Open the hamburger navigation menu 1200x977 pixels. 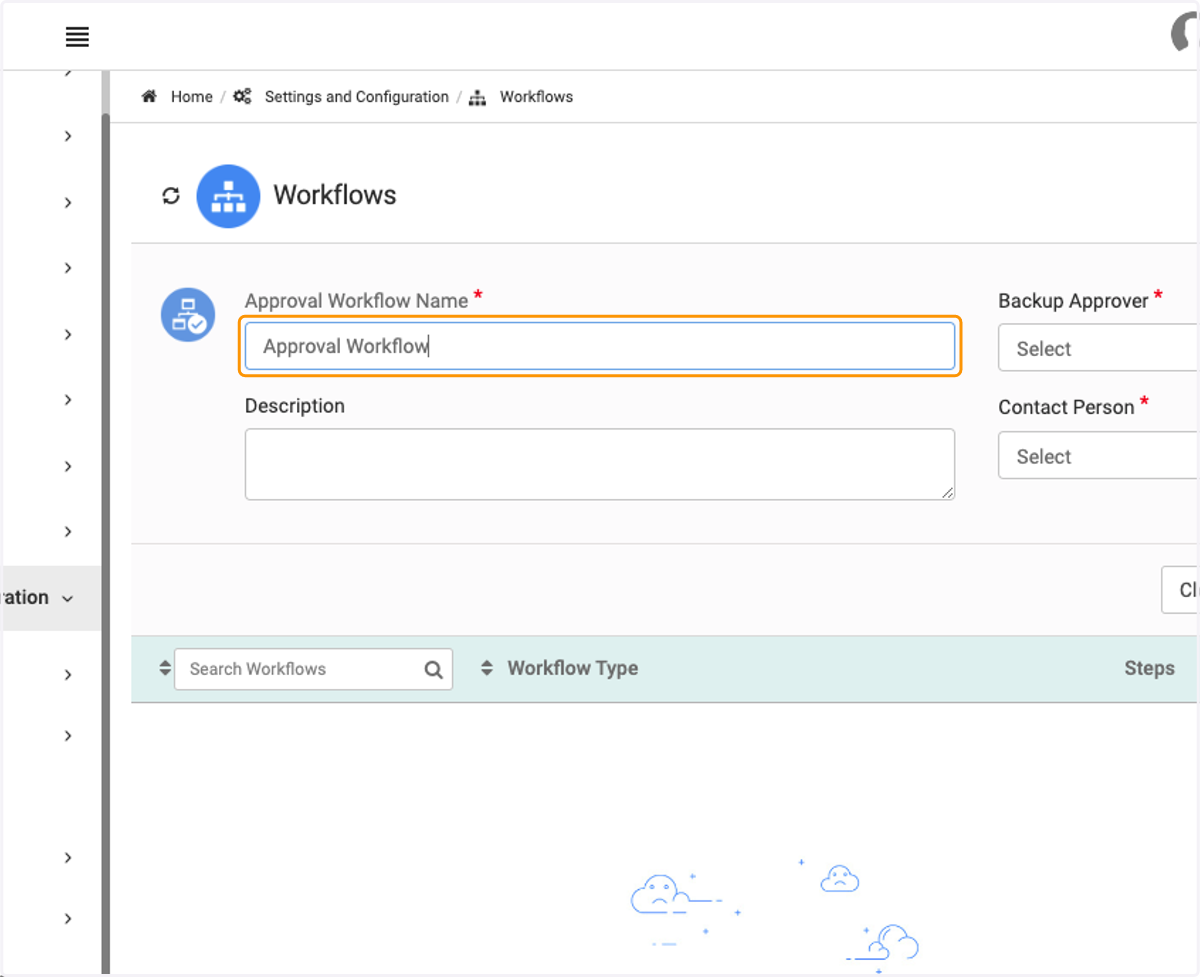click(x=77, y=37)
